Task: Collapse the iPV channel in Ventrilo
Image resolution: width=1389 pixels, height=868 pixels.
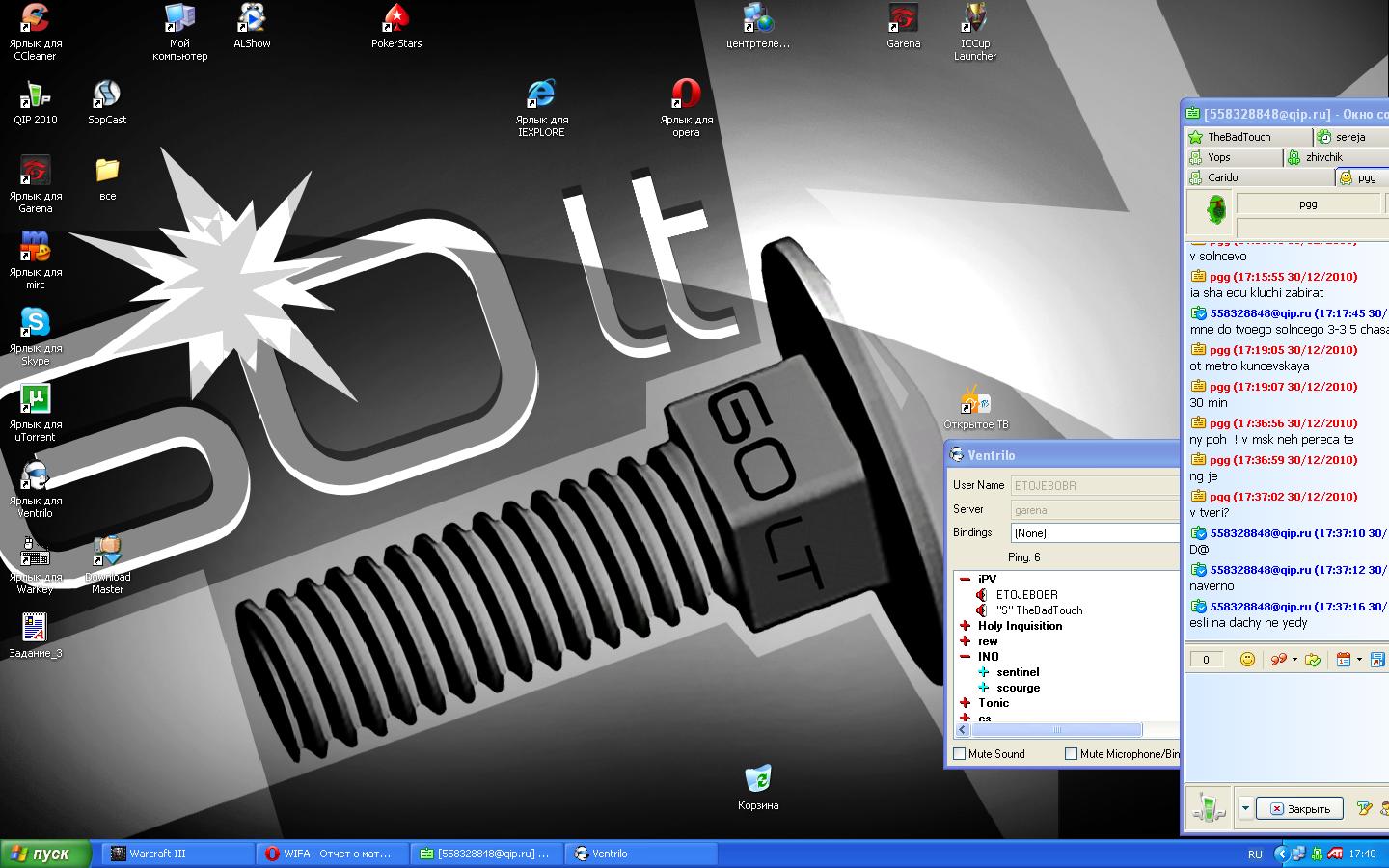Action: coord(965,580)
